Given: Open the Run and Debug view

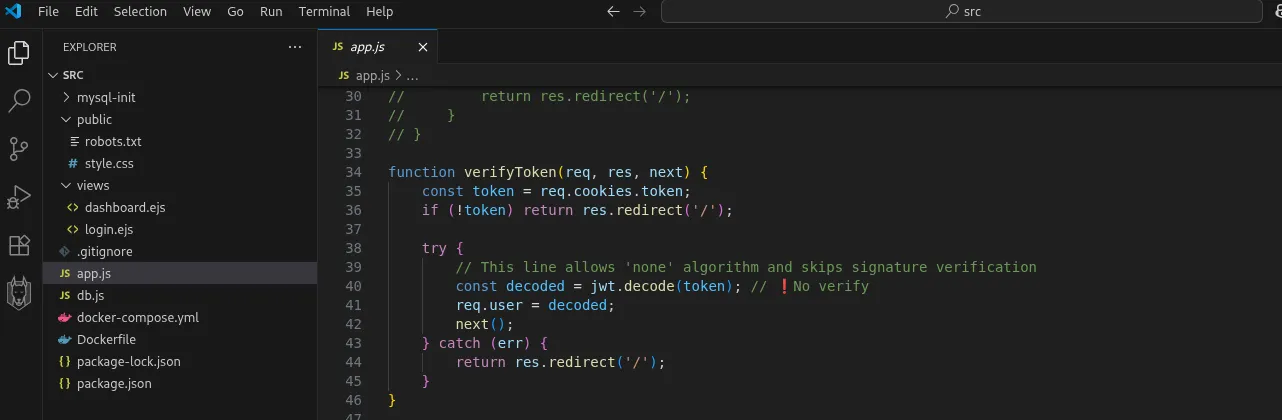Looking at the screenshot, I should point(18,197).
